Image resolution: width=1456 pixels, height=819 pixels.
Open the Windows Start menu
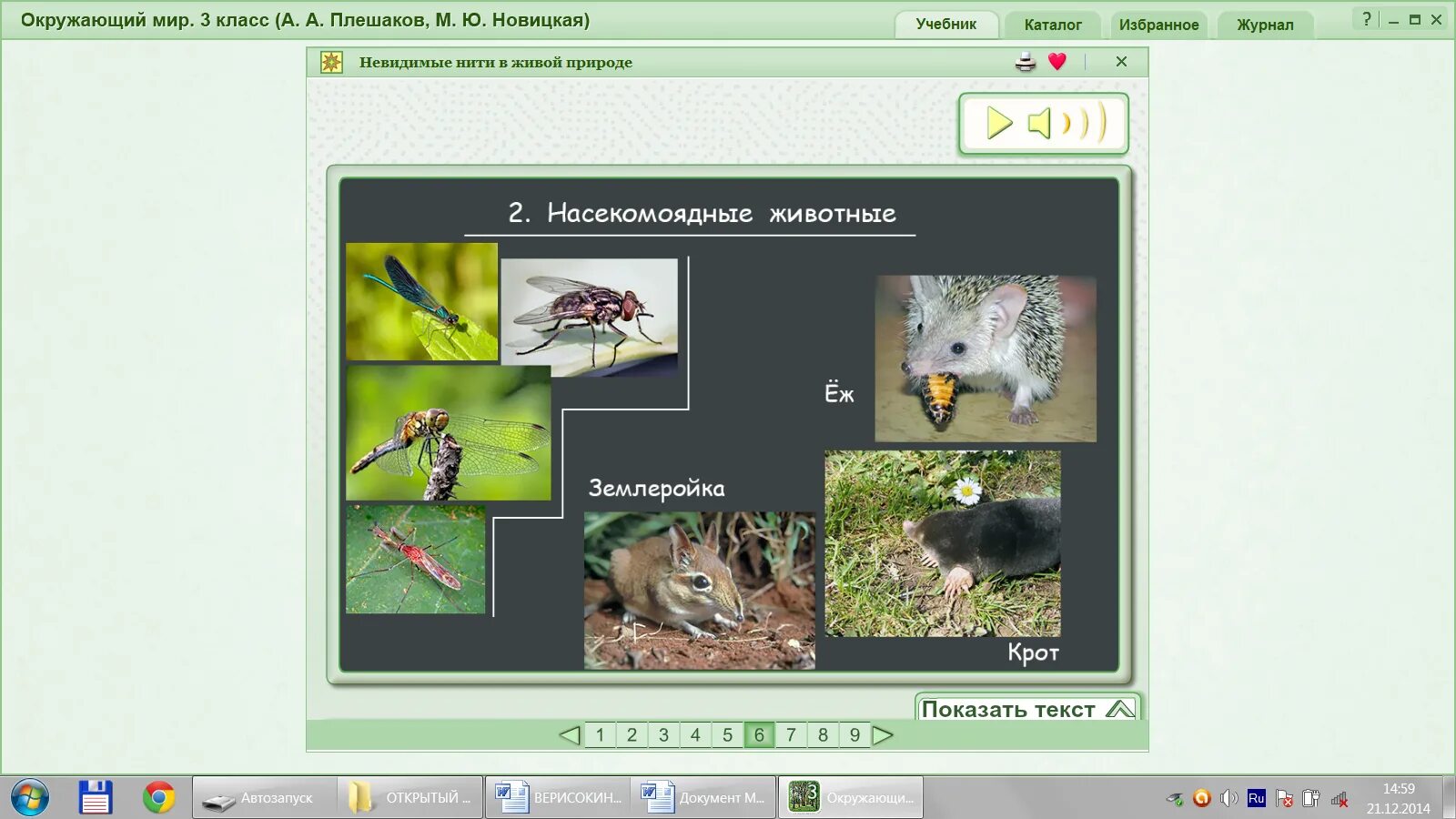(x=30, y=797)
